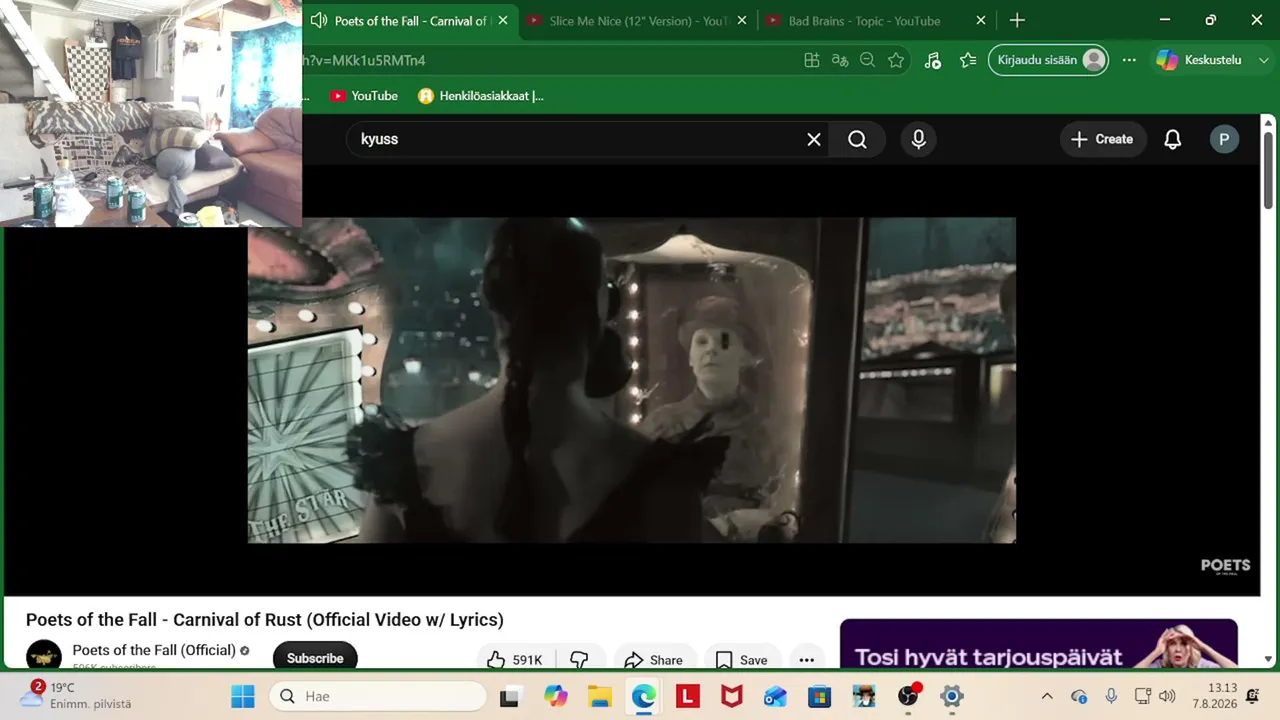Open a new browser tab
The width and height of the screenshot is (1280, 720).
tap(1017, 21)
